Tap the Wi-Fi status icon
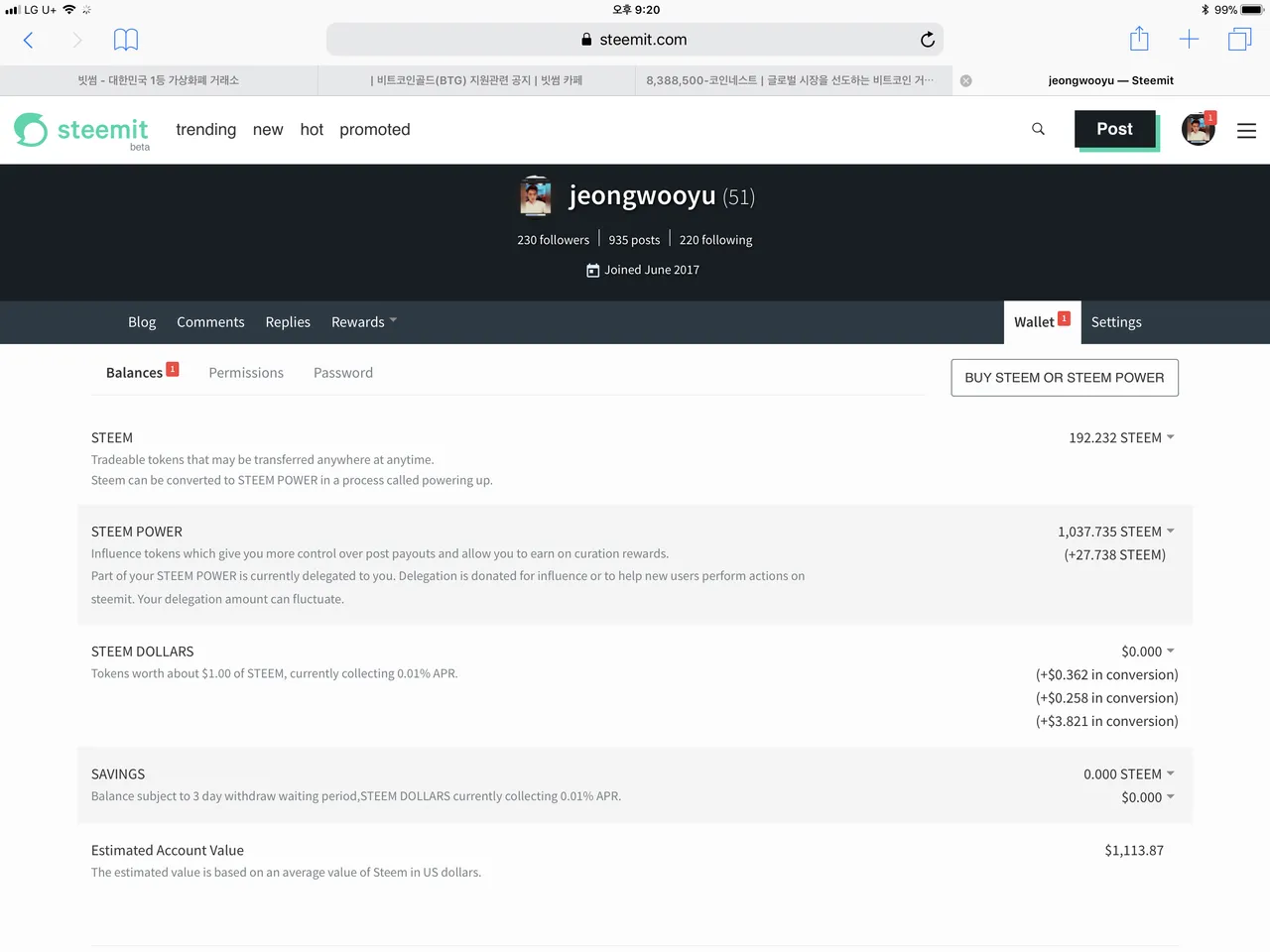 69,10
